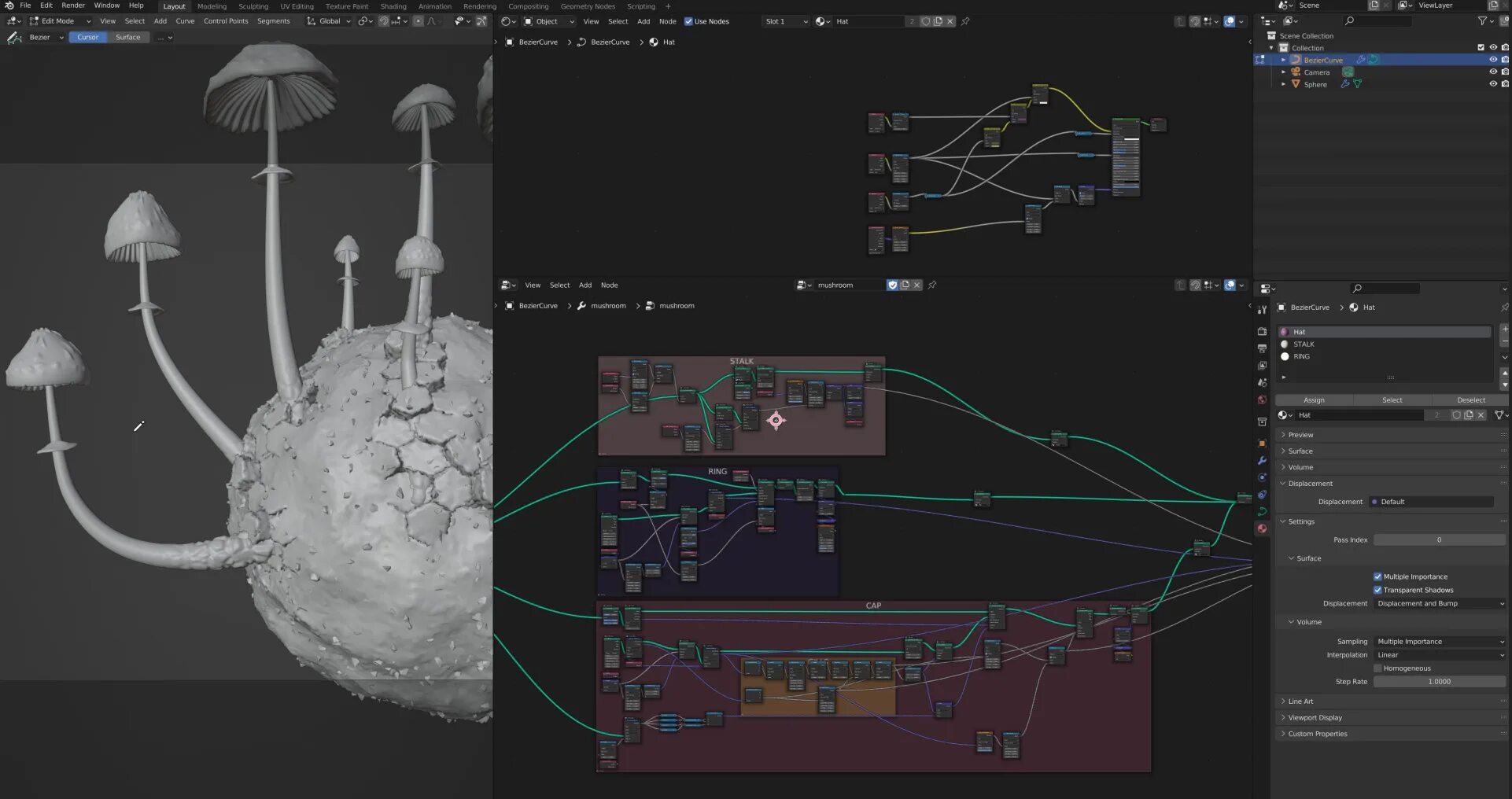Click the Material properties tab icon
Viewport: 1512px width, 799px height.
(x=1262, y=528)
